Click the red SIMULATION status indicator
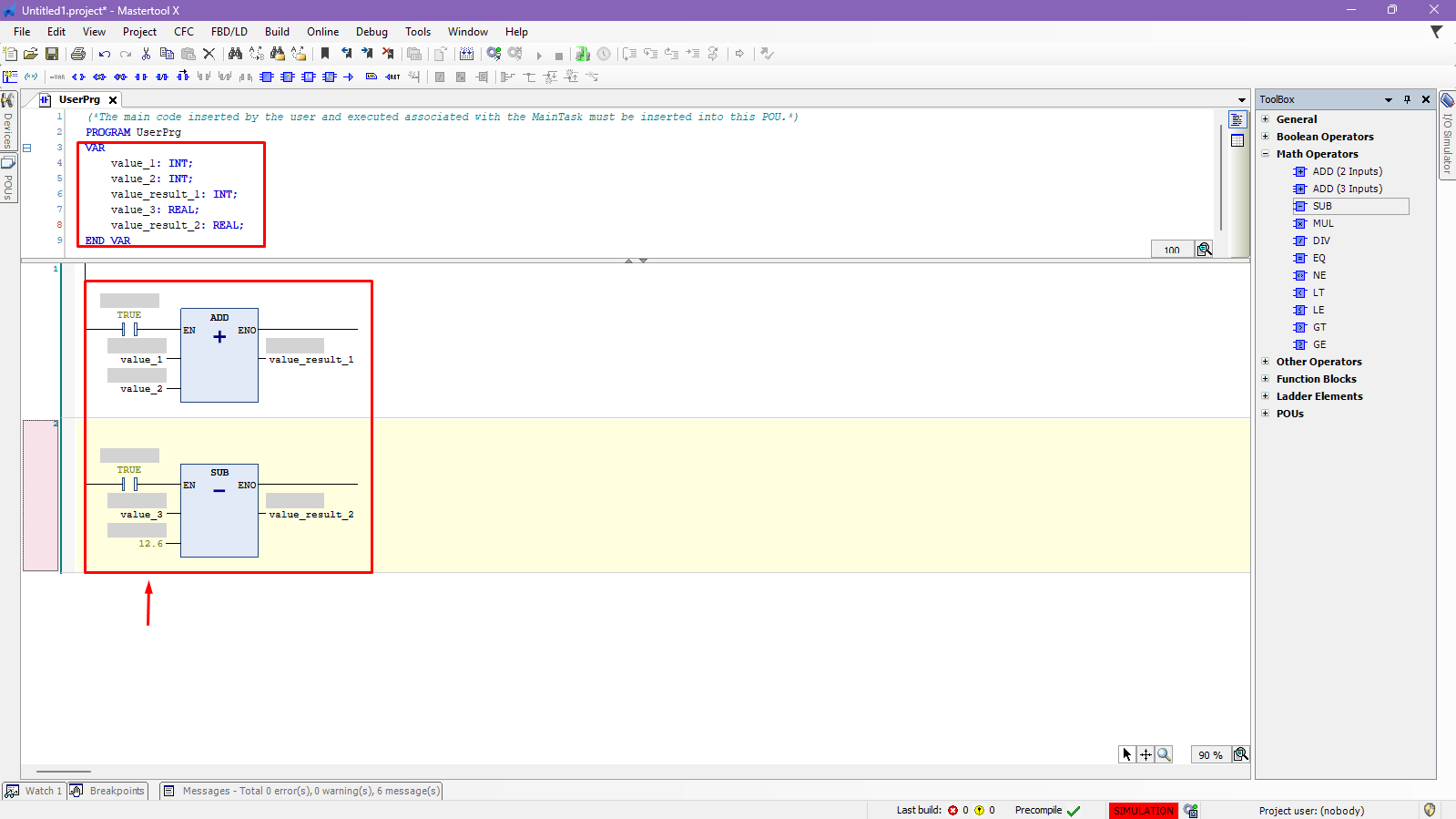Screen dimensions: 1456x819 [x=1143, y=811]
